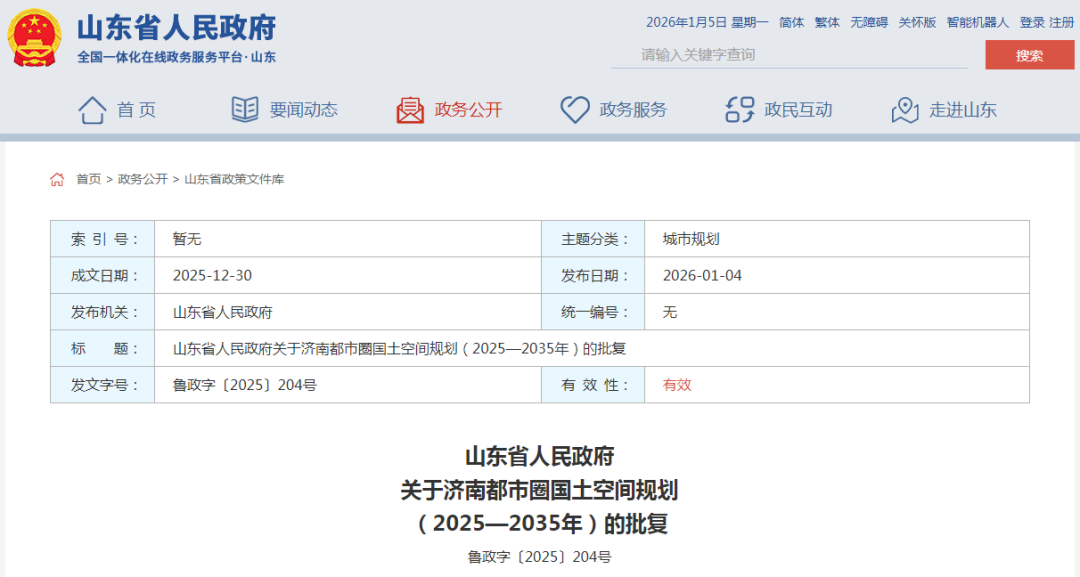The width and height of the screenshot is (1080, 577).
Task: Click the 登录 login link
Action: tap(1031, 20)
